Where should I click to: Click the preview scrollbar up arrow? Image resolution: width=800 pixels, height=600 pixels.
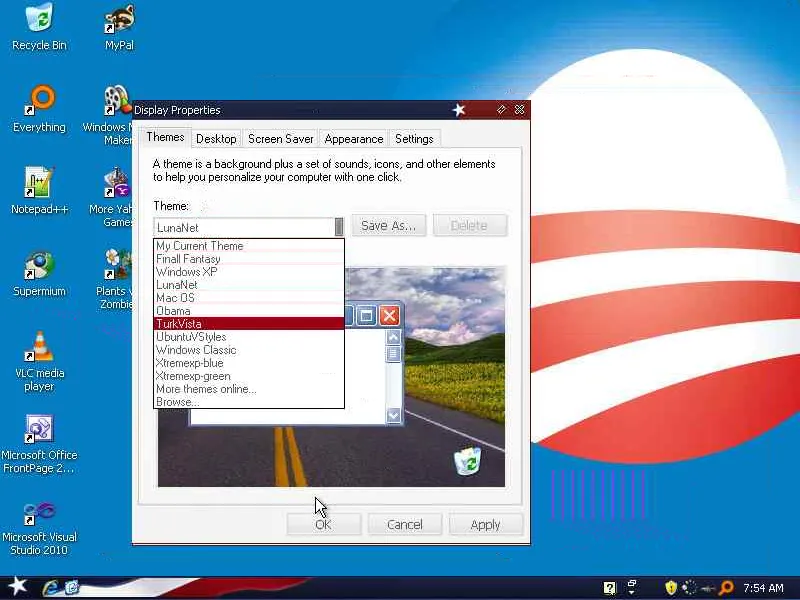393,337
